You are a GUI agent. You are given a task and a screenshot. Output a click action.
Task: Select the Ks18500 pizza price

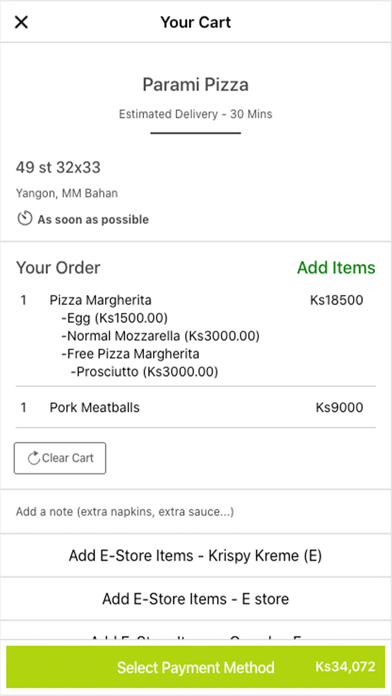[337, 301]
